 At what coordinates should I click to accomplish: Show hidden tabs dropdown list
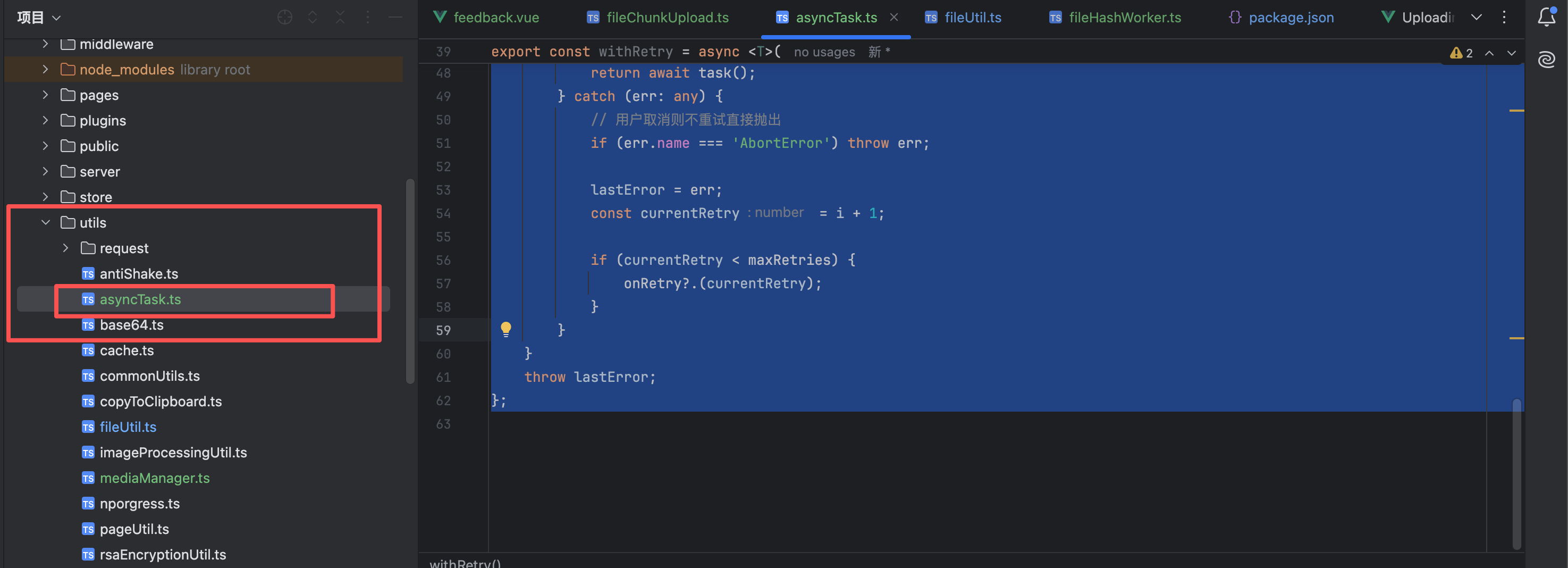[1476, 17]
